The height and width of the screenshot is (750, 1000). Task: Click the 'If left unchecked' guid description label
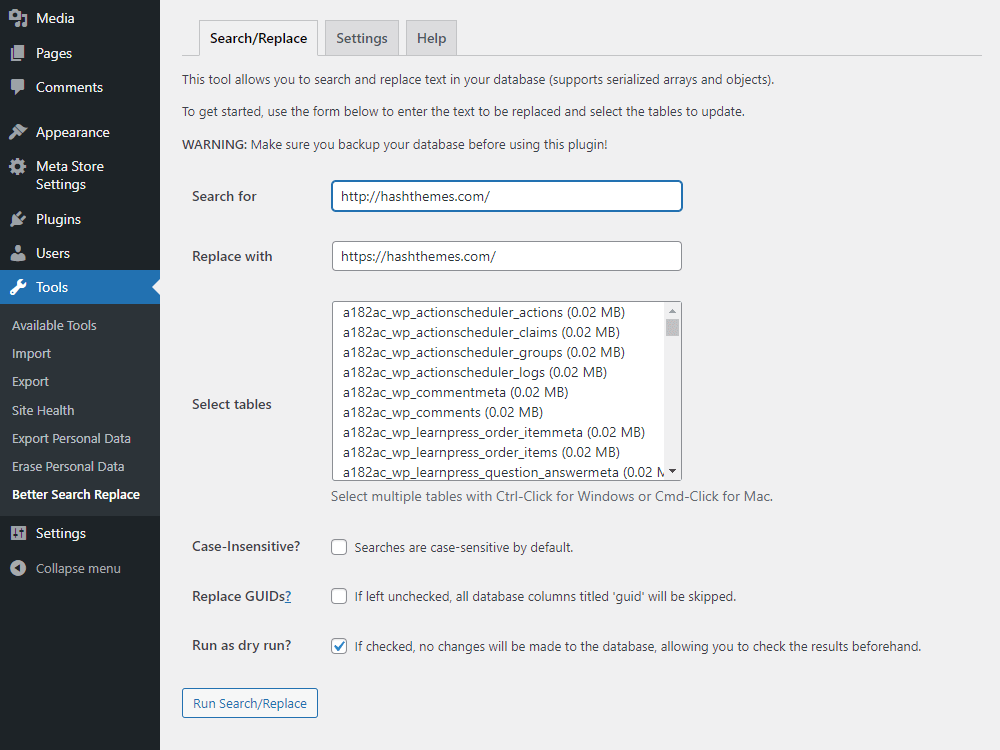(545, 596)
